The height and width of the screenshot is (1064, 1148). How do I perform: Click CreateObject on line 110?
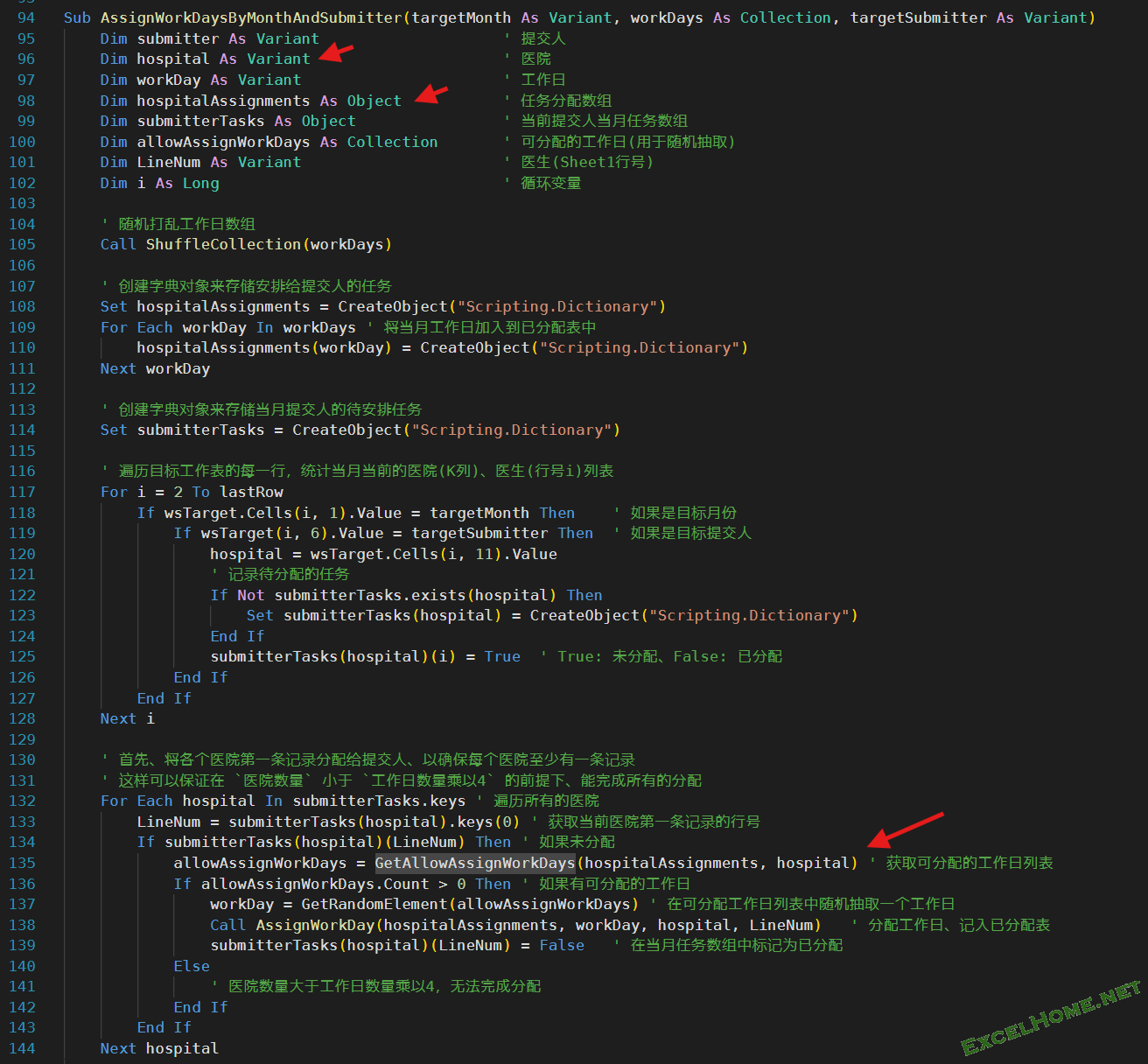474,347
